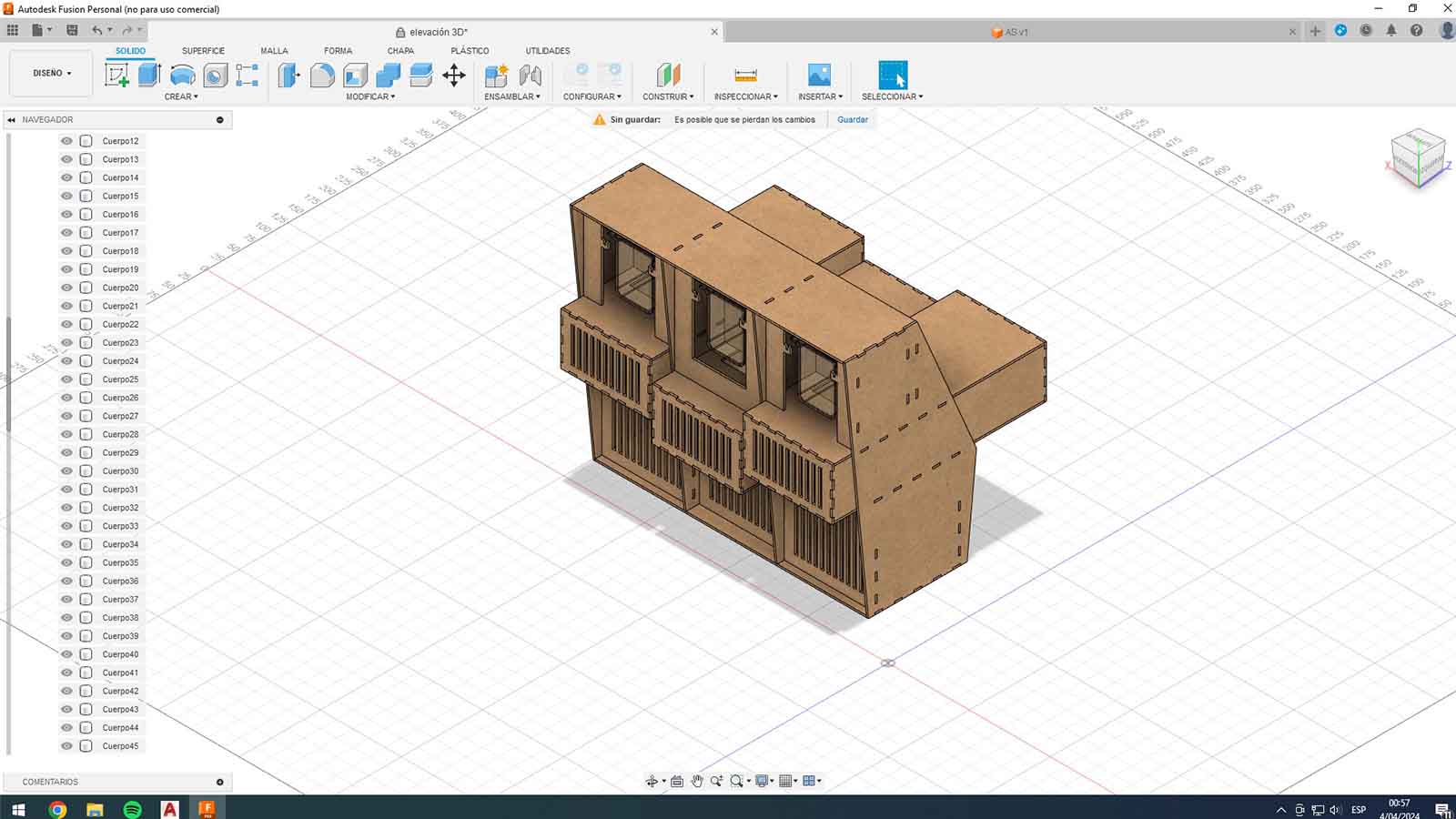Activate the Select tool icon
The height and width of the screenshot is (819, 1456).
[893, 75]
